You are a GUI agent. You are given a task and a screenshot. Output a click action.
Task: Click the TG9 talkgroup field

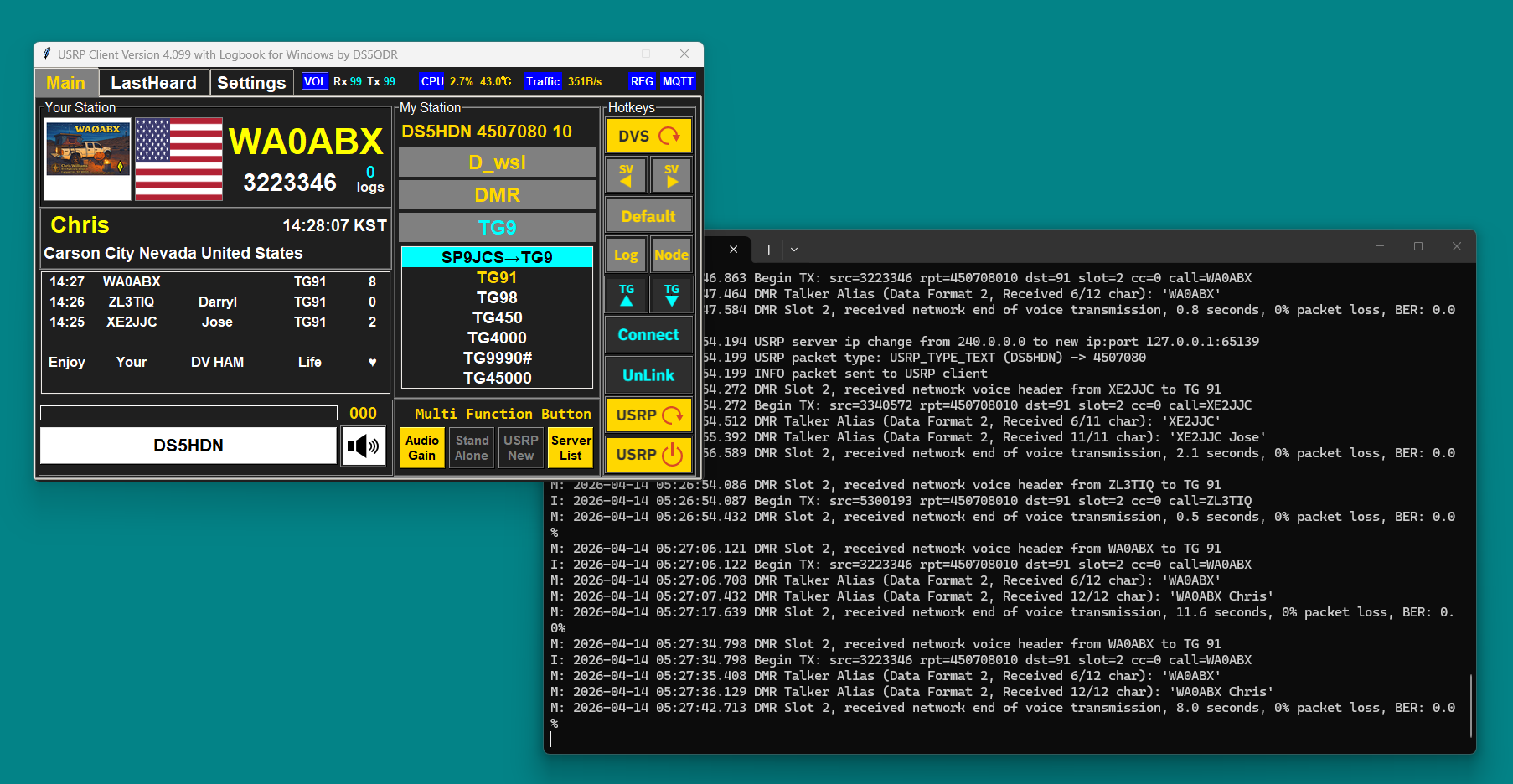(497, 228)
